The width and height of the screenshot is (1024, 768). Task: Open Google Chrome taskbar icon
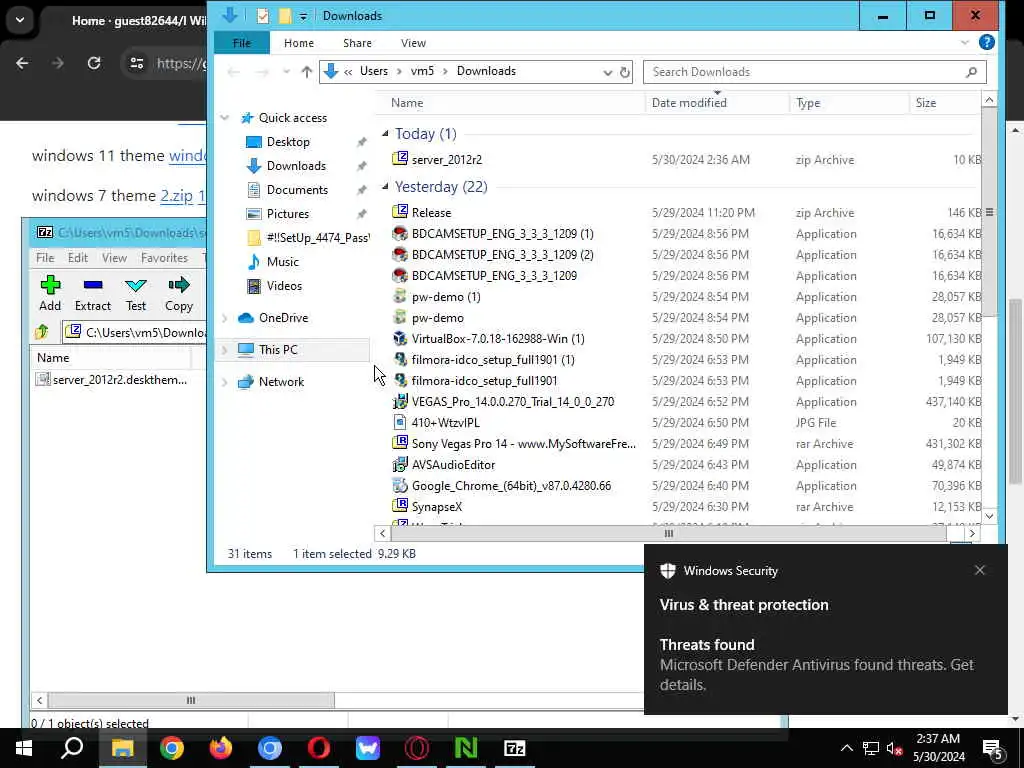(172, 748)
